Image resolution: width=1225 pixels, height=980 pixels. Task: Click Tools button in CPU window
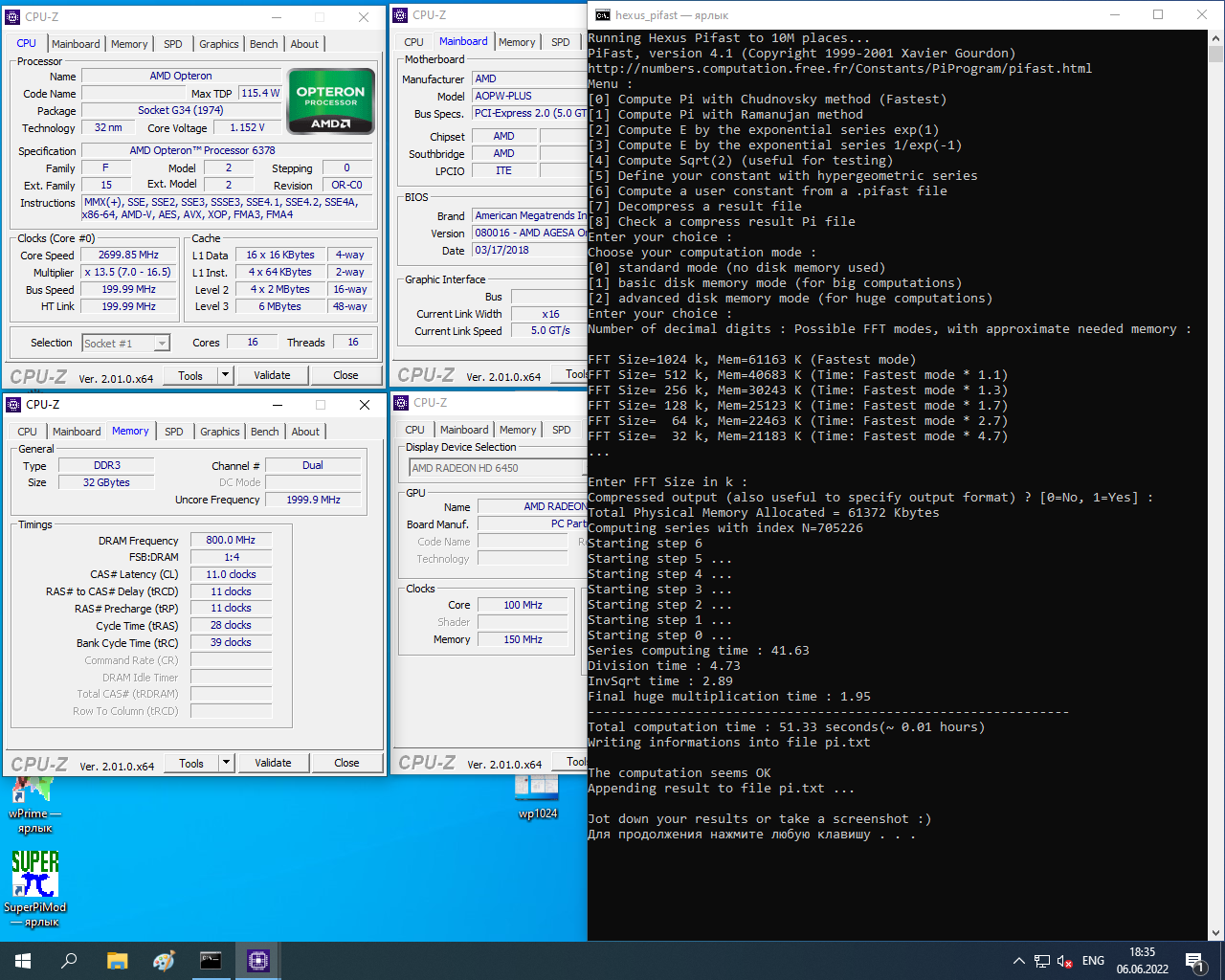tap(190, 375)
